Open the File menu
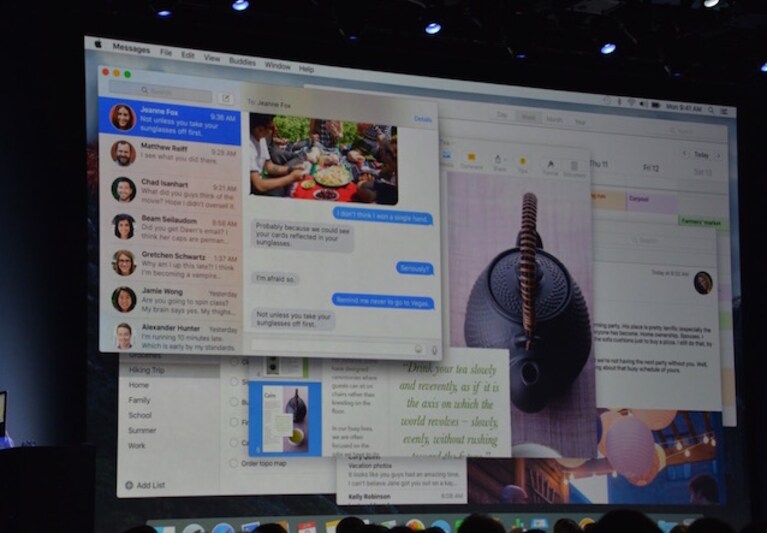 (x=166, y=52)
